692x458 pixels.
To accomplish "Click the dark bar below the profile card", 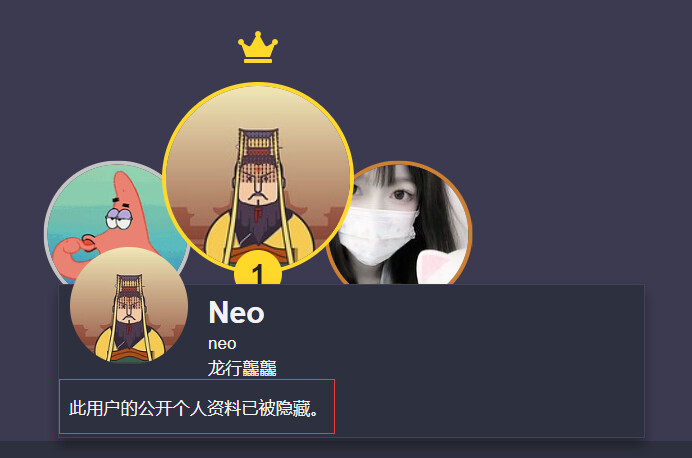I will (346, 449).
